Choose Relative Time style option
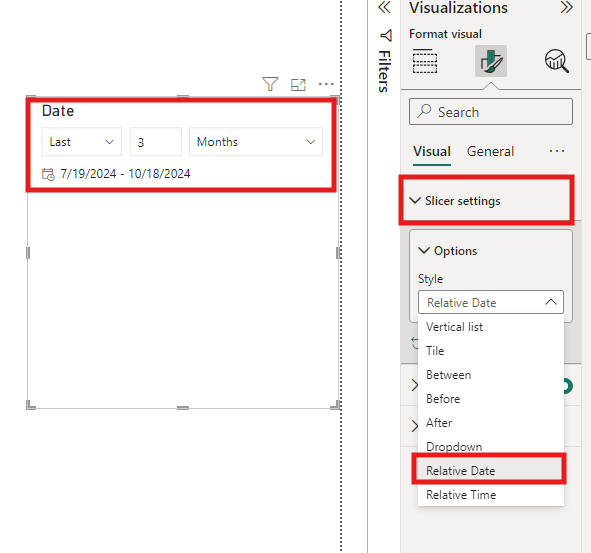 coord(491,495)
